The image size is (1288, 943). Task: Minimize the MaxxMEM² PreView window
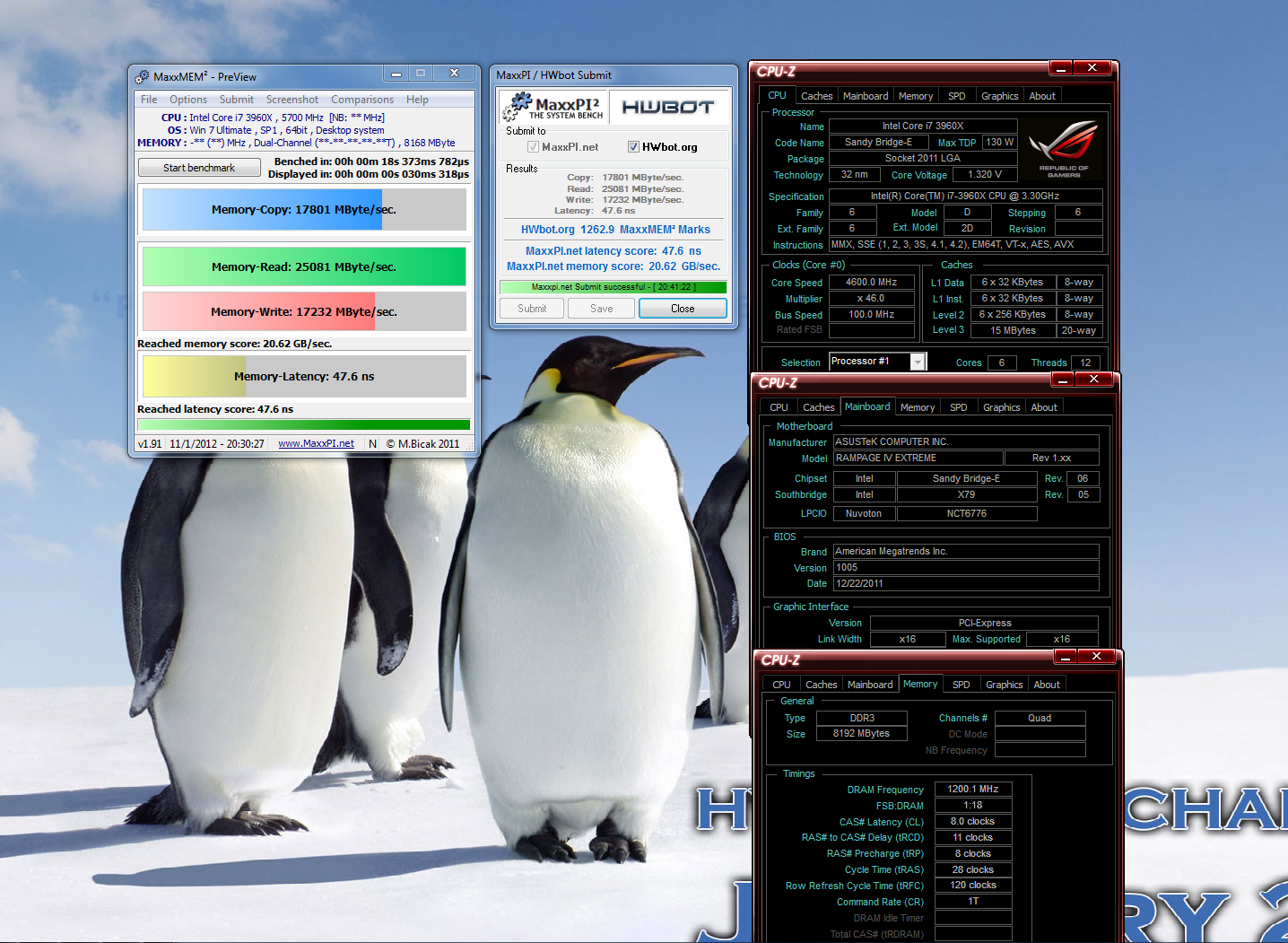point(396,74)
